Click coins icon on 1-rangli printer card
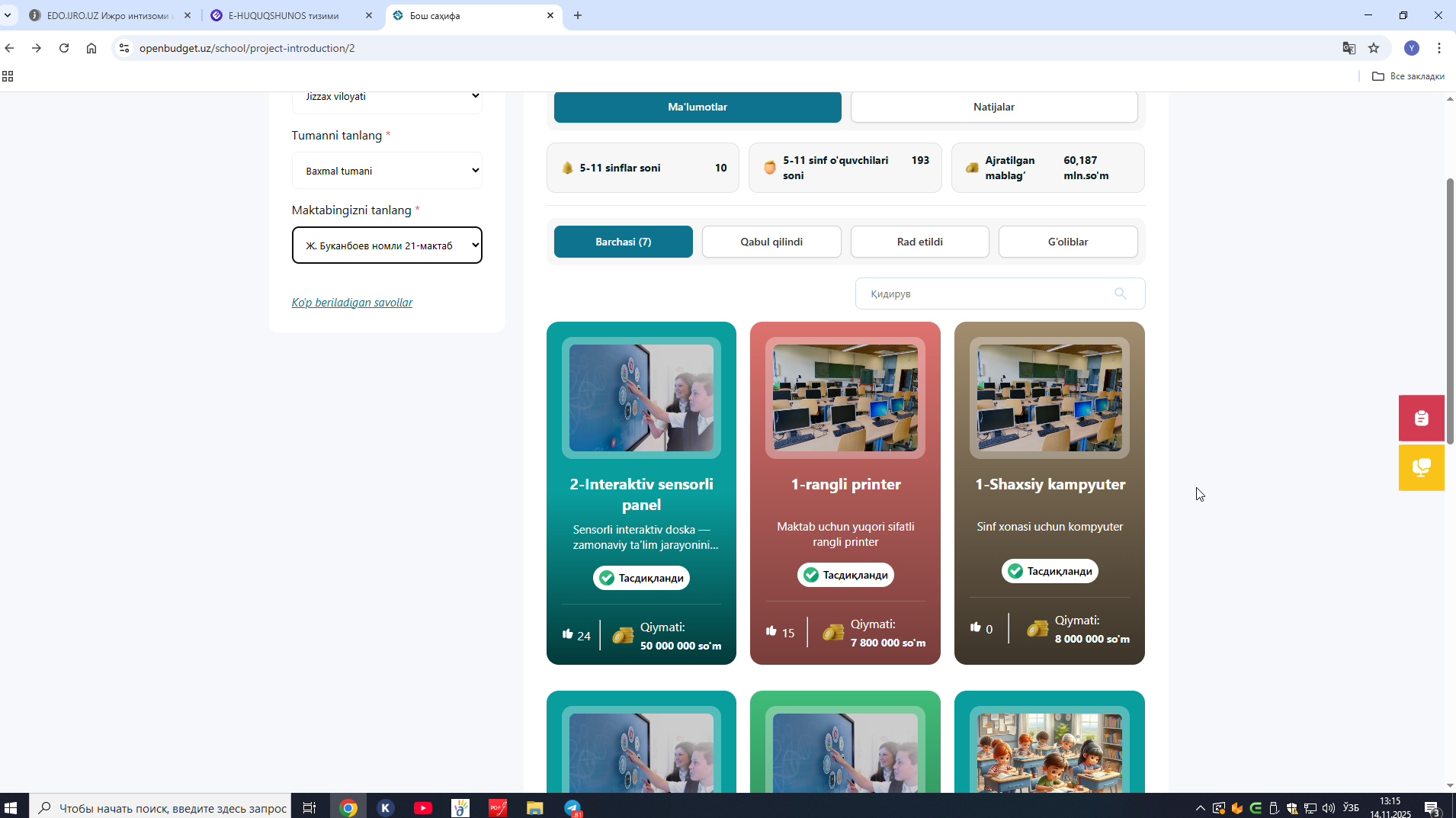The width and height of the screenshot is (1456, 818). (x=833, y=632)
